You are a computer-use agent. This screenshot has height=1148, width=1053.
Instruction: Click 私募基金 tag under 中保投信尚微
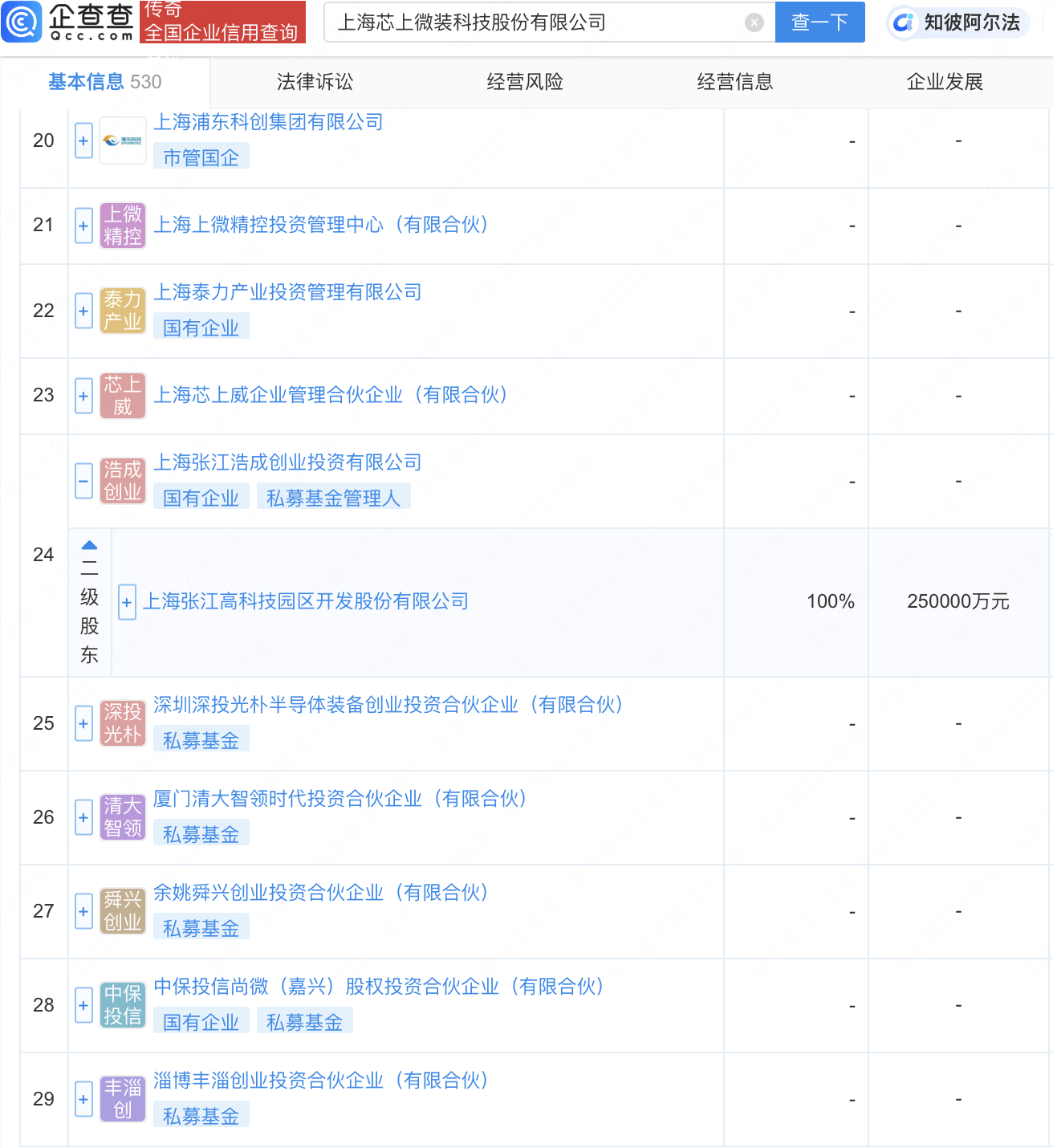click(x=305, y=1022)
